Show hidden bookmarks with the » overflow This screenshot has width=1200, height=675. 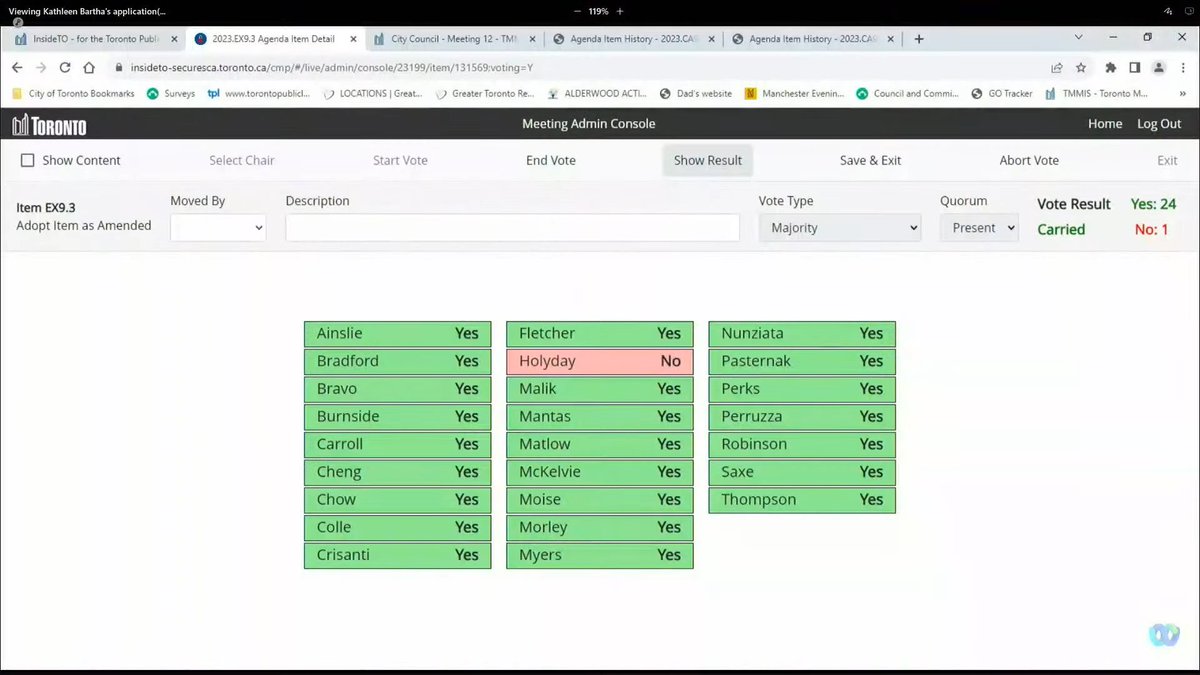1183,94
